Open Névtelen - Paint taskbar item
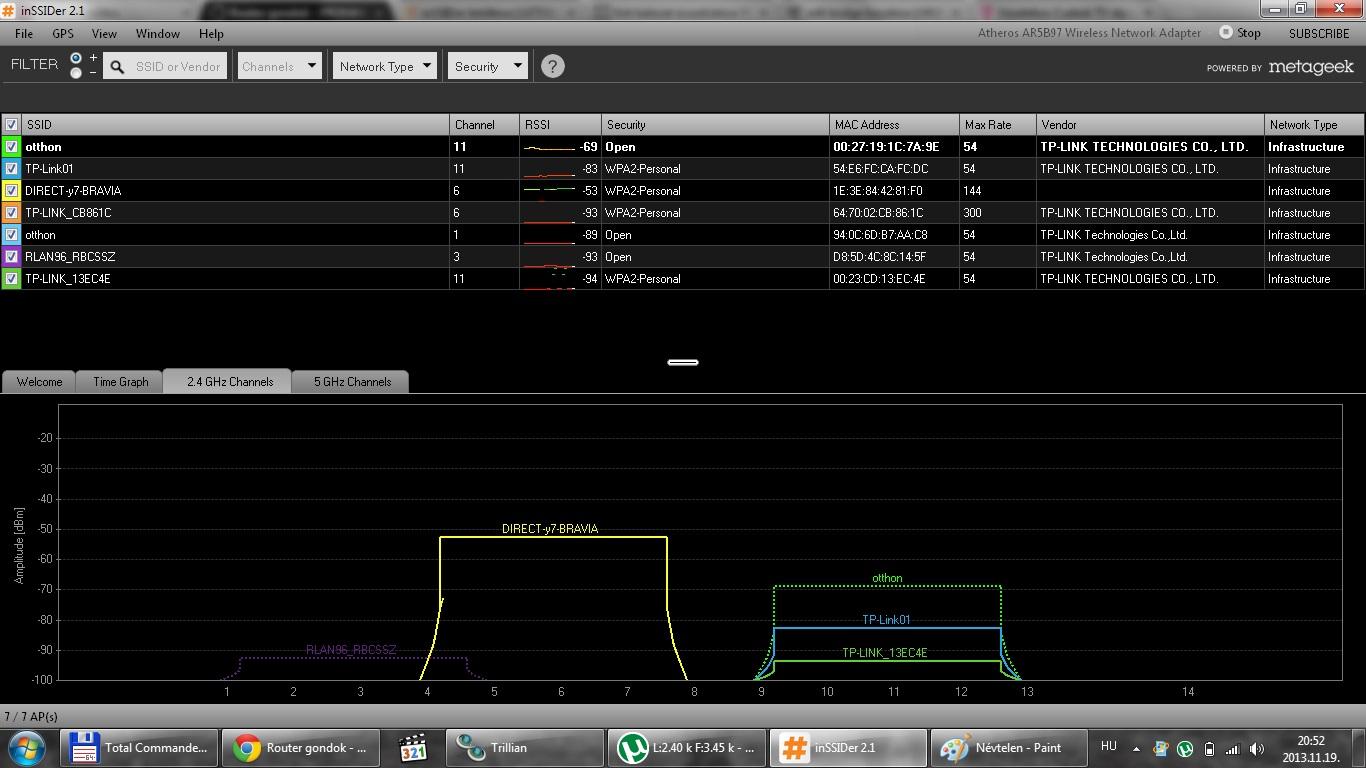Image resolution: width=1366 pixels, height=768 pixels. pos(1008,748)
